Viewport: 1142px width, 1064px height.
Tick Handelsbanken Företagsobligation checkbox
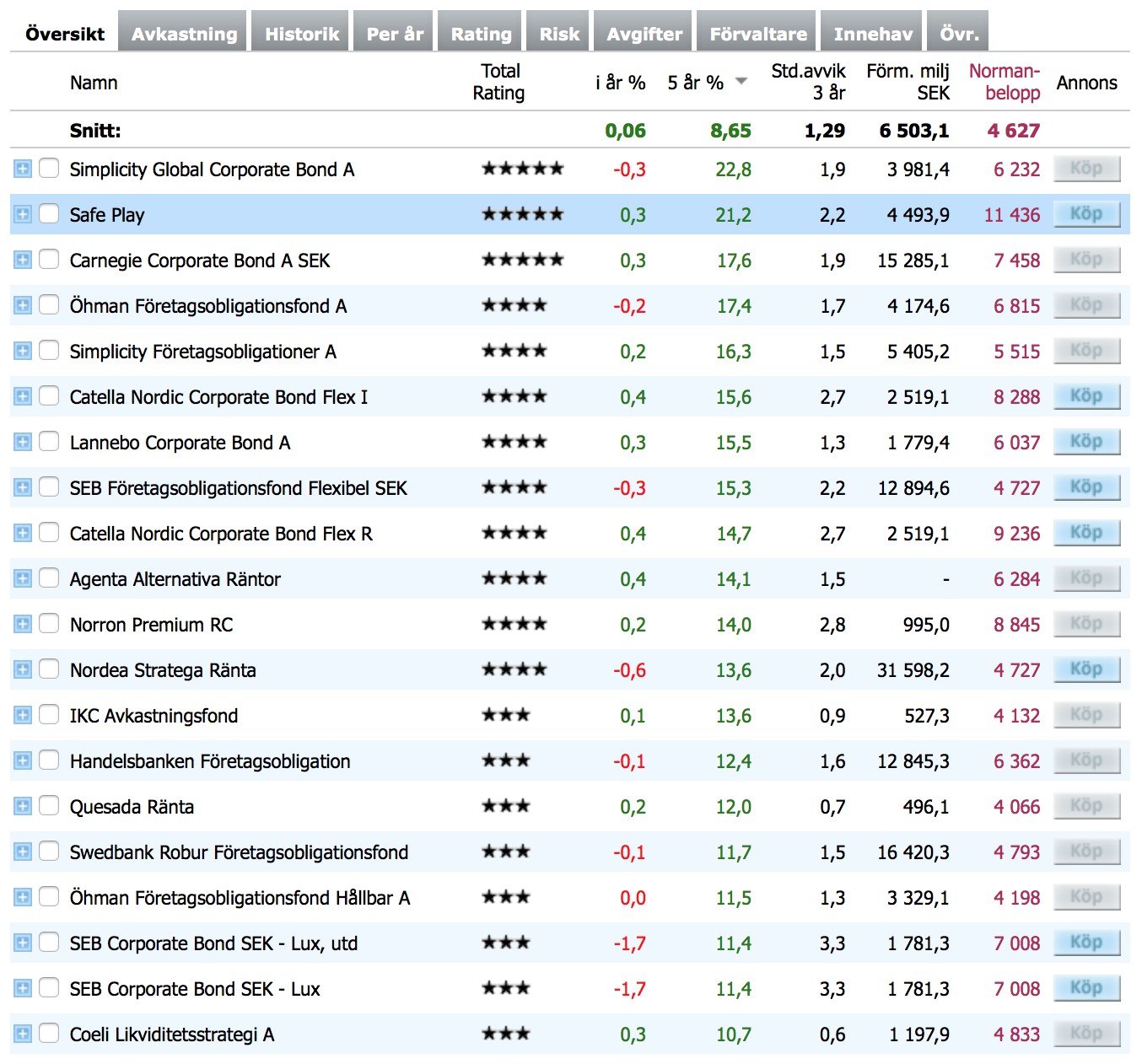[49, 760]
